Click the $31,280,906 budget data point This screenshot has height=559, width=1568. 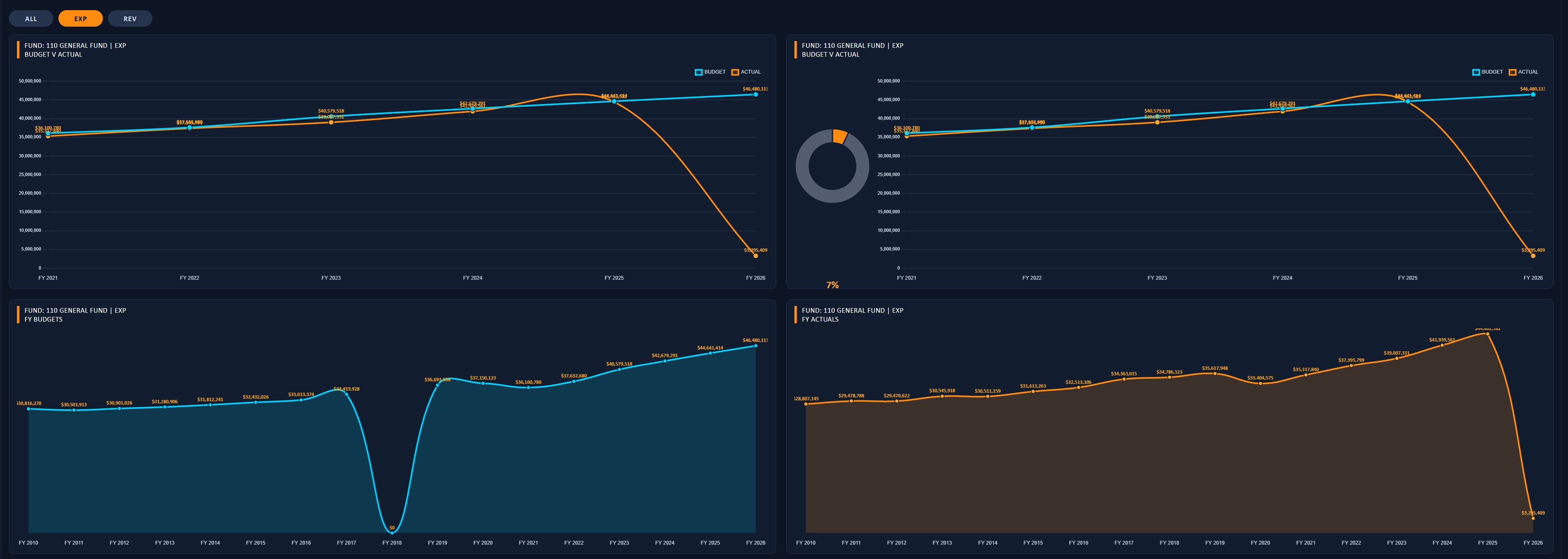(165, 407)
